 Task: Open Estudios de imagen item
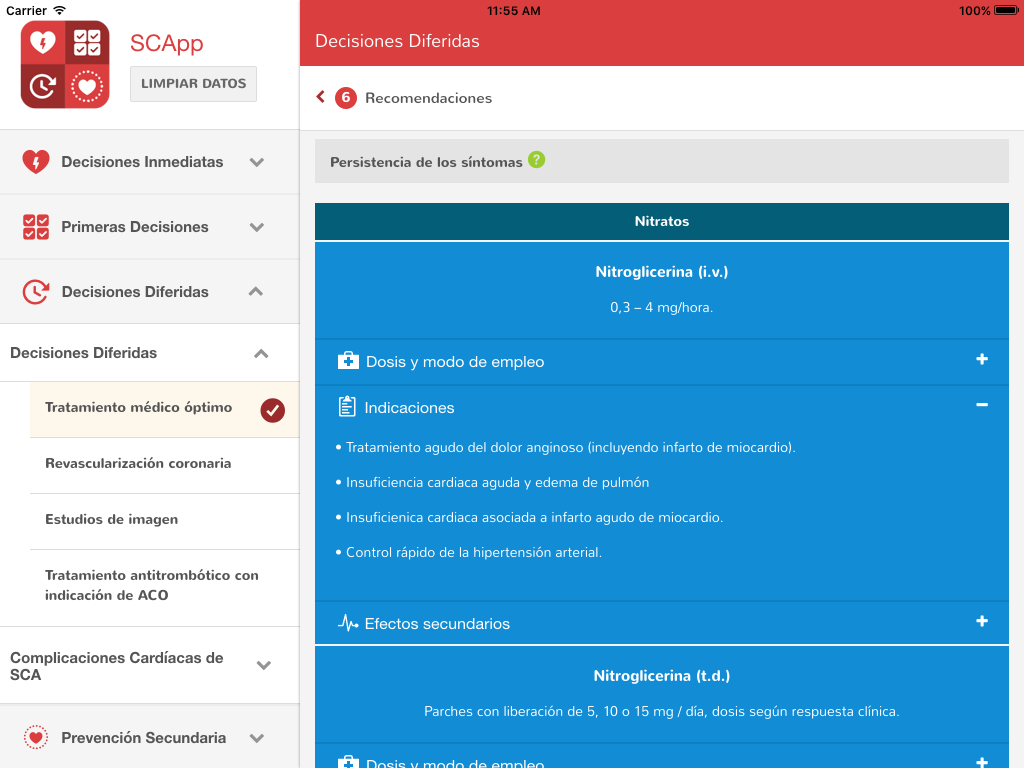(x=165, y=522)
